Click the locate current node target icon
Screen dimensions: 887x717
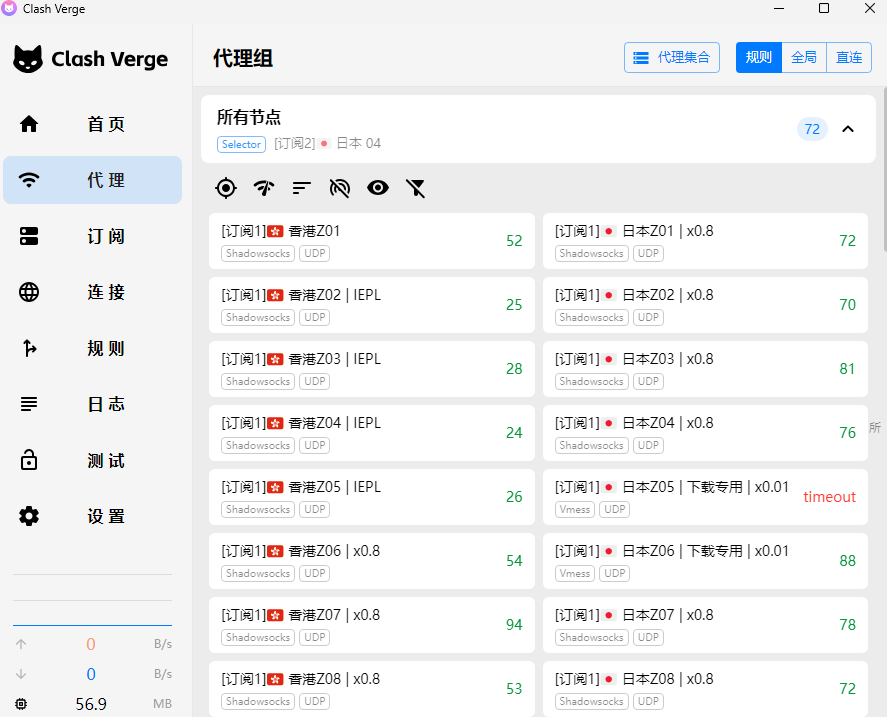[x=226, y=187]
